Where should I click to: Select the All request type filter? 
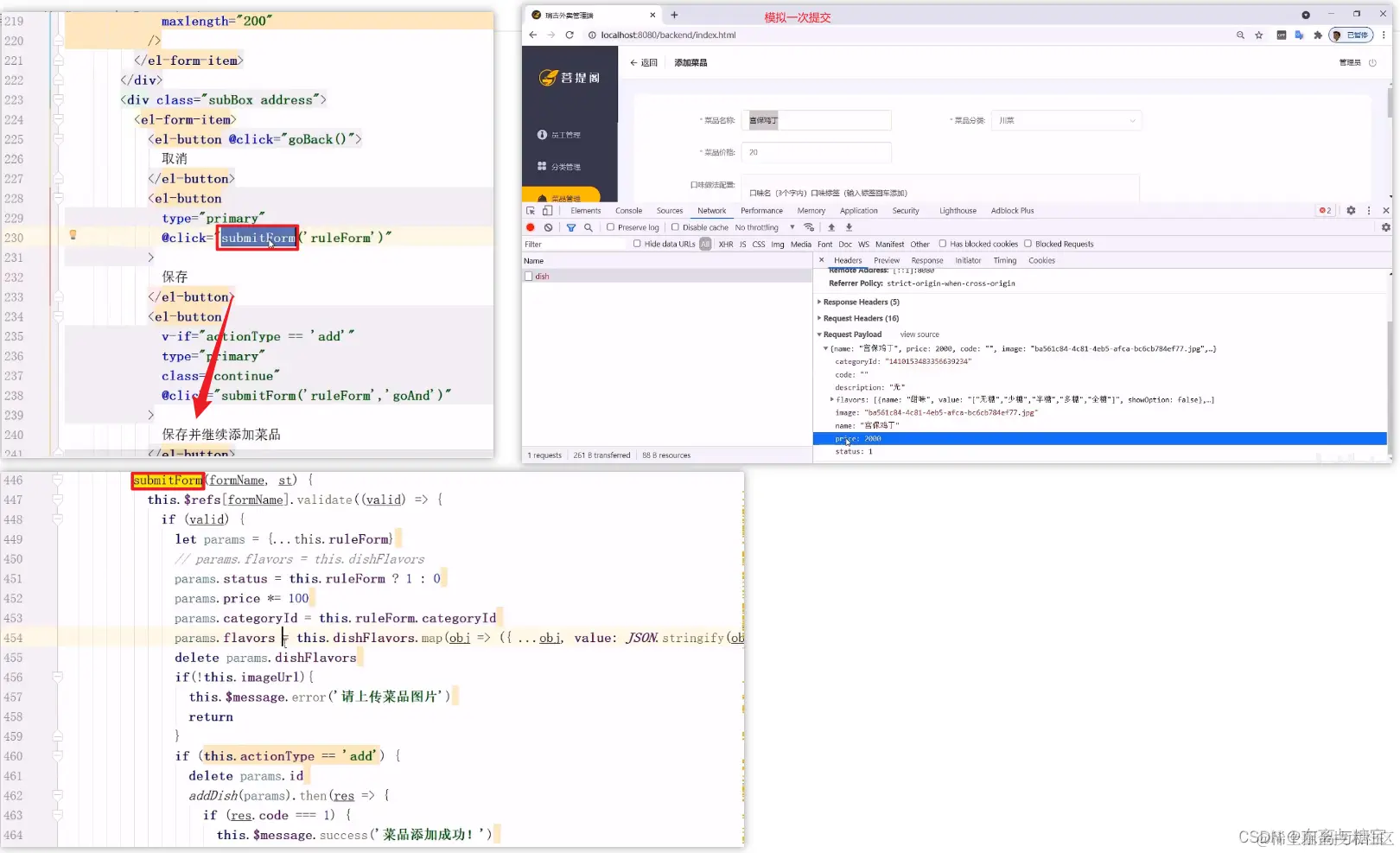[705, 245]
